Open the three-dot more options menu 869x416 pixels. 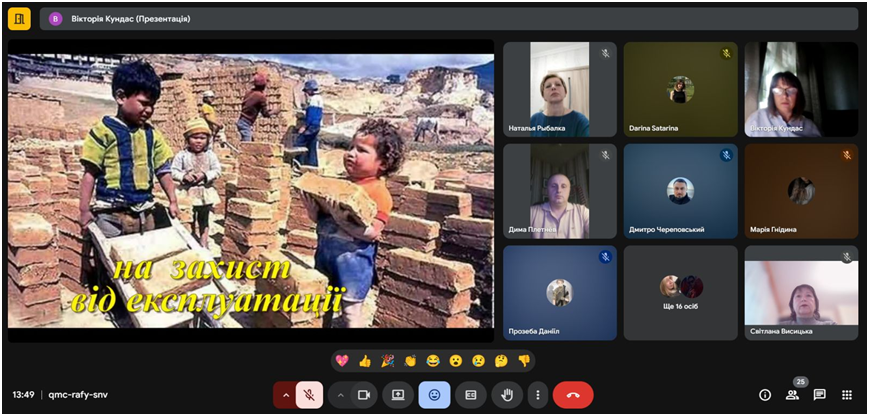539,395
